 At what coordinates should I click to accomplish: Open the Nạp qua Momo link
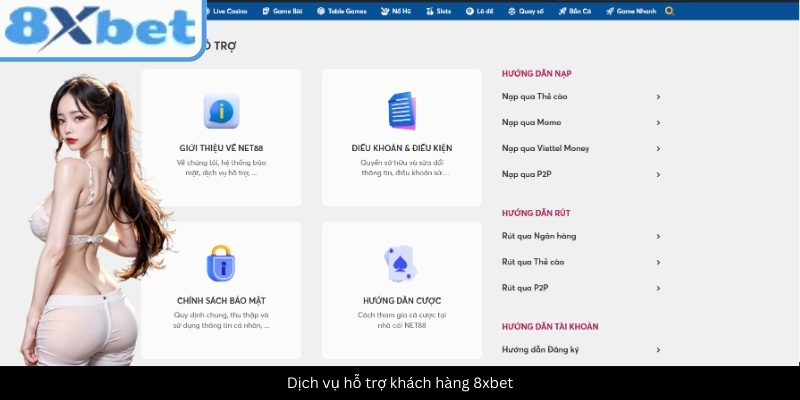(531, 122)
